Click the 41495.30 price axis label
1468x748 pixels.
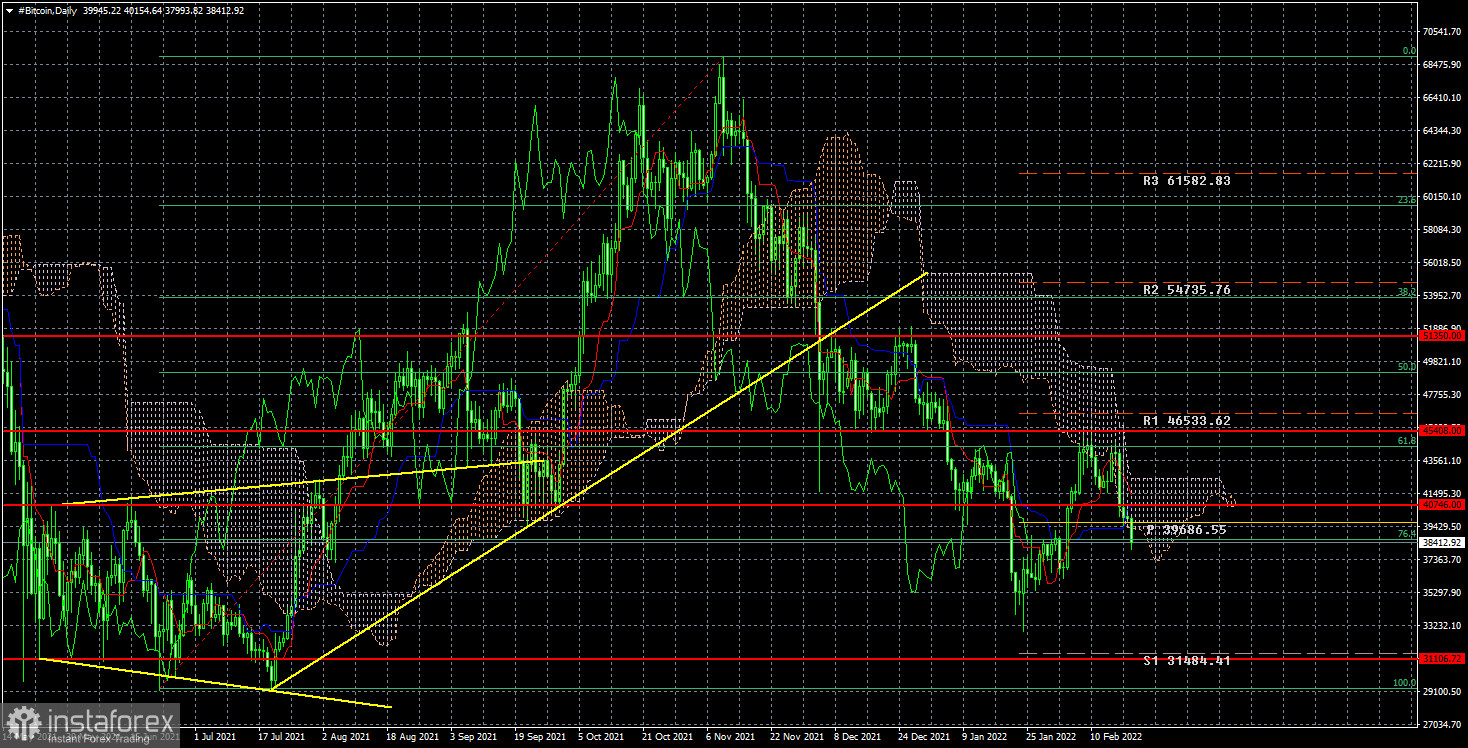1443,494
